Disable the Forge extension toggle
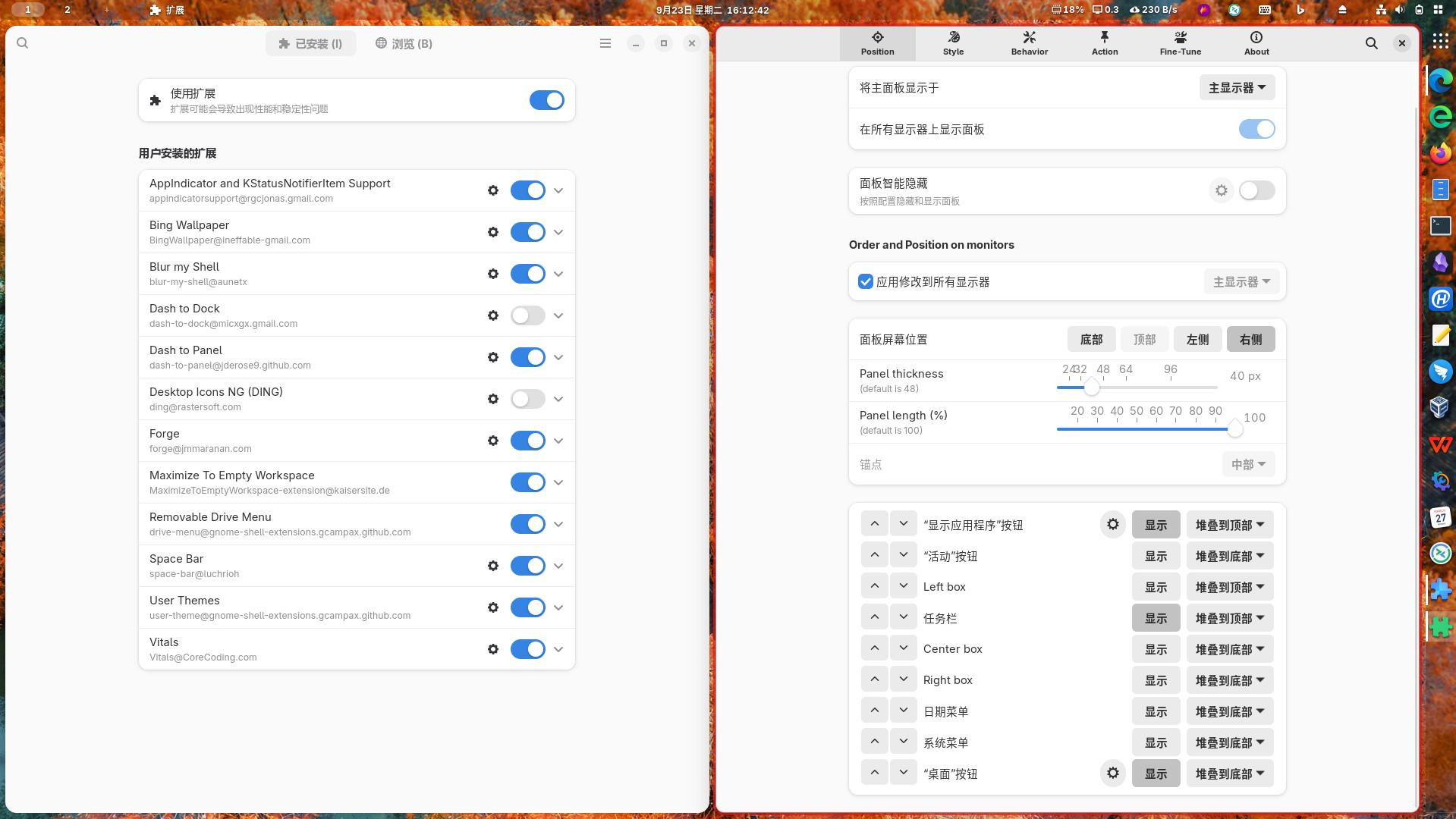Image resolution: width=1456 pixels, height=819 pixels. 528,441
